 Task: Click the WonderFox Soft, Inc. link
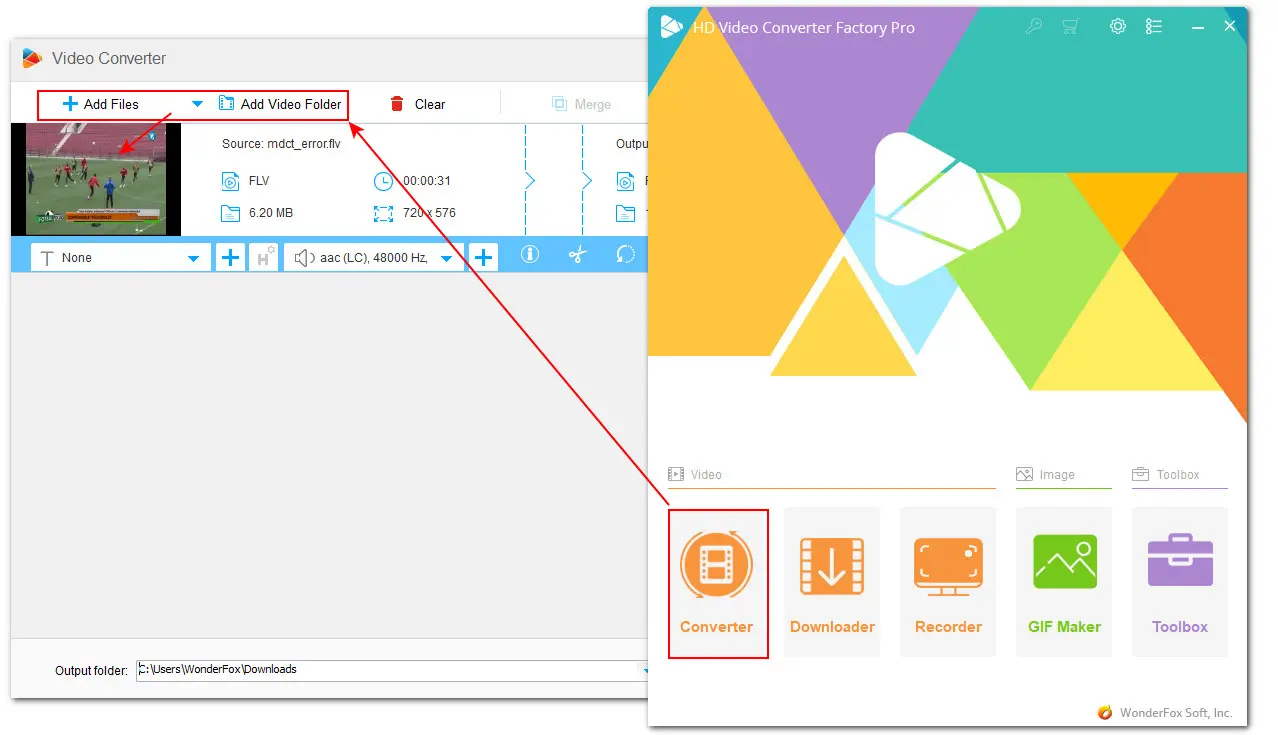(1176, 713)
